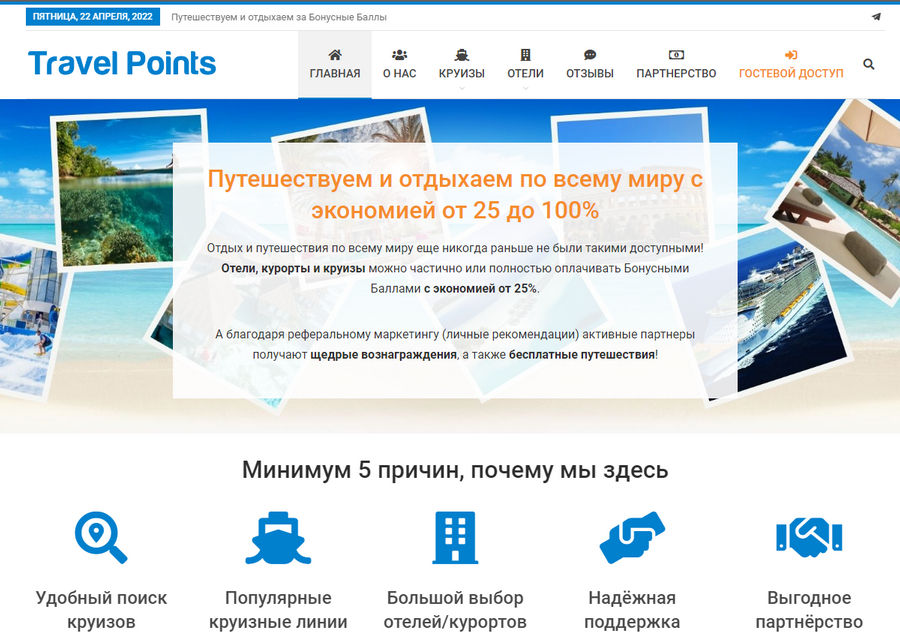Click the tagline Путешествуем и отдыхаем за Бонусные Баллы

click(278, 17)
